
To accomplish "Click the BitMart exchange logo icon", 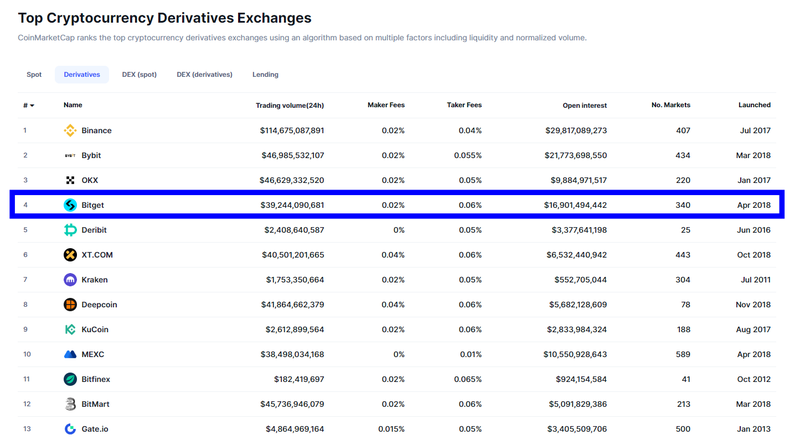I will 70,404.
